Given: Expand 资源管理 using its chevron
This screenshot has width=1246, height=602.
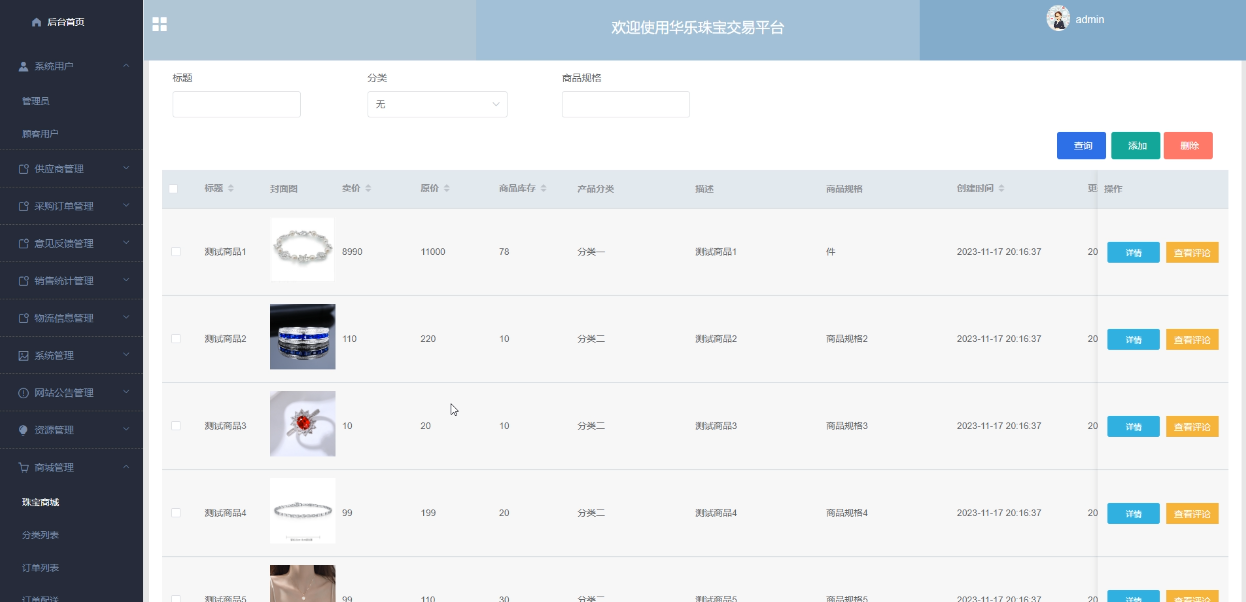Looking at the screenshot, I should click(x=126, y=429).
